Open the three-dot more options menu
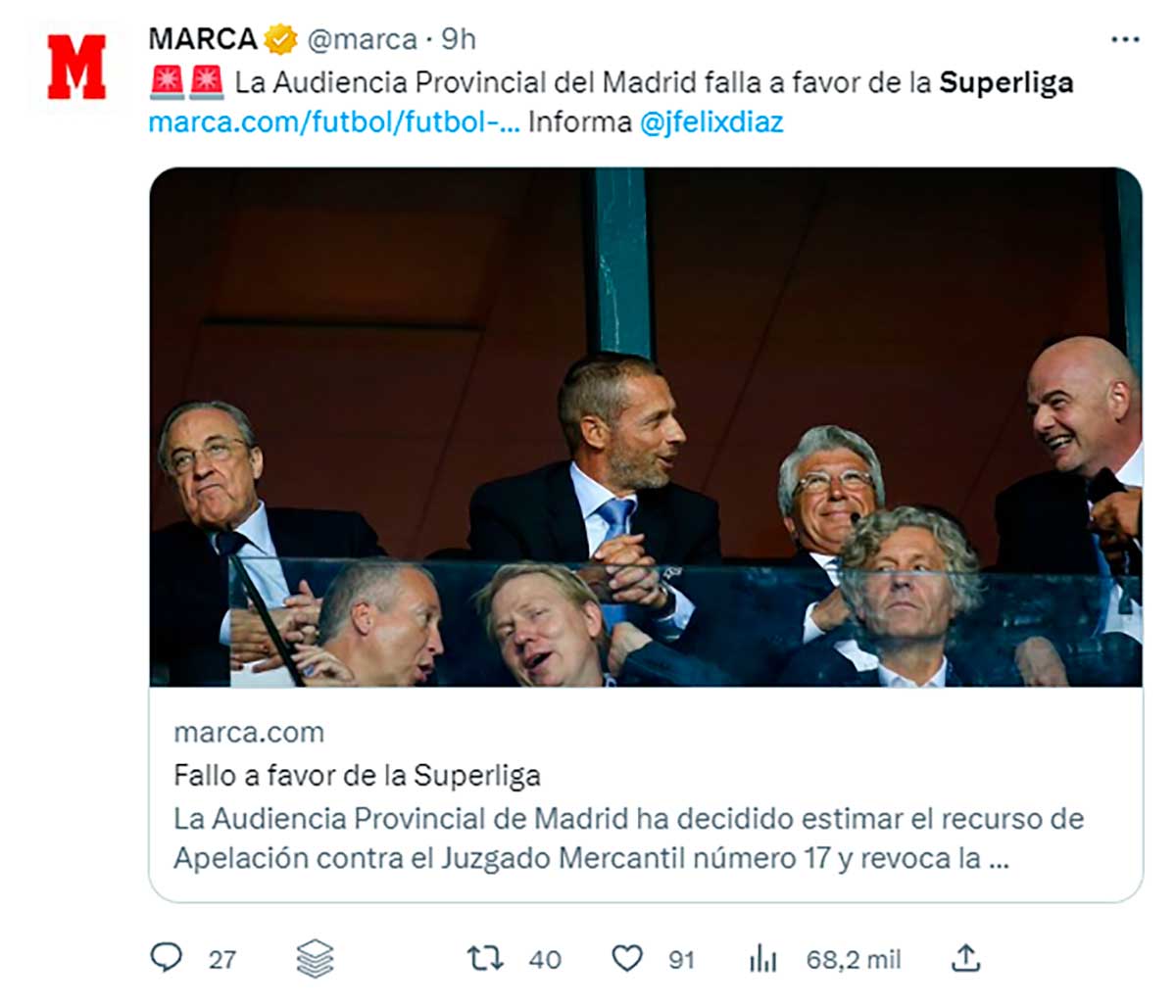This screenshot has height=1008, width=1176. click(1125, 40)
